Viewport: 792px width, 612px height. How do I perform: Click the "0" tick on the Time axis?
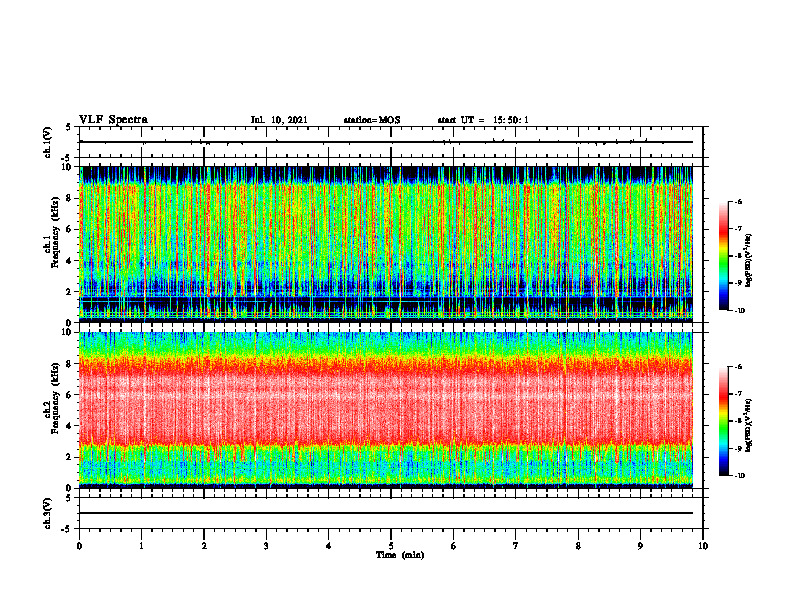(x=79, y=546)
